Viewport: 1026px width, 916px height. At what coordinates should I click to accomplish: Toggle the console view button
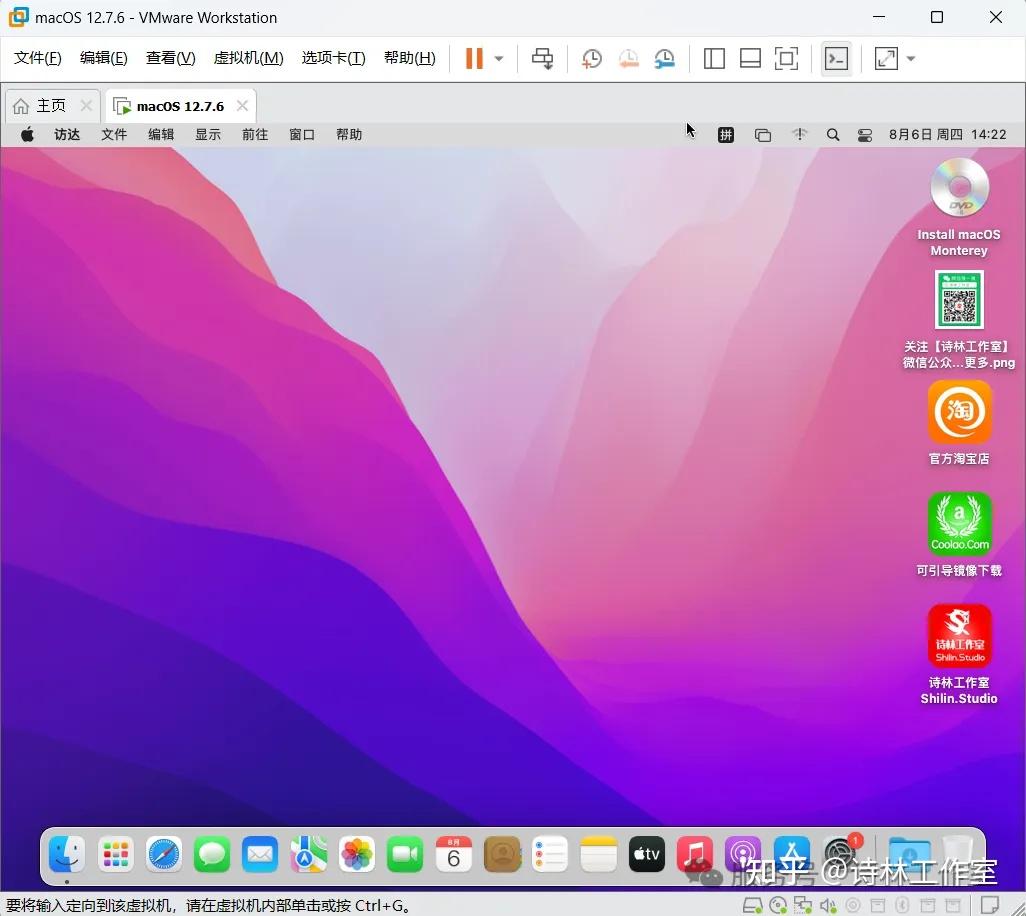(836, 58)
